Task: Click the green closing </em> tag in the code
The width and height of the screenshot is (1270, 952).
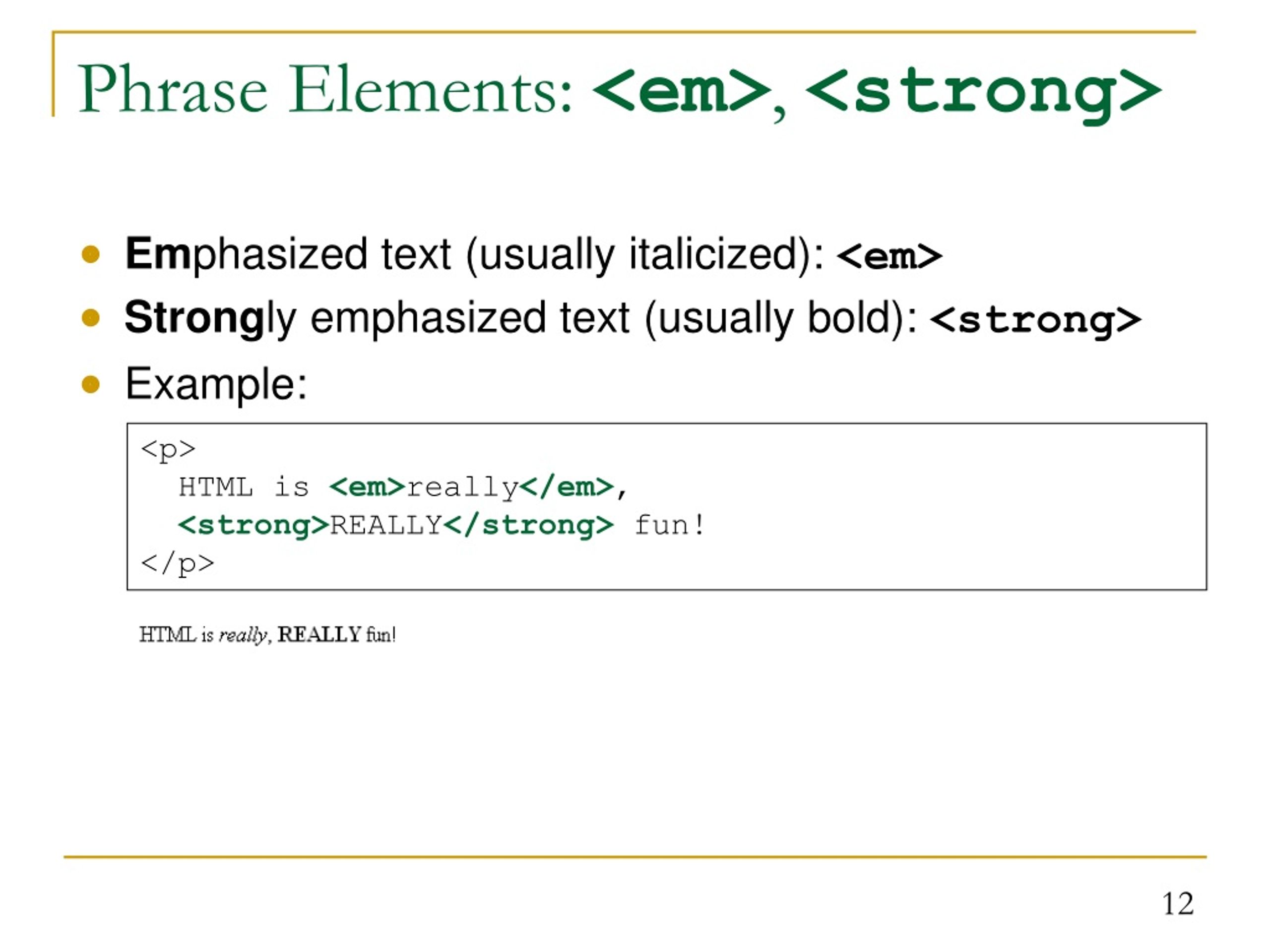Action: (567, 487)
